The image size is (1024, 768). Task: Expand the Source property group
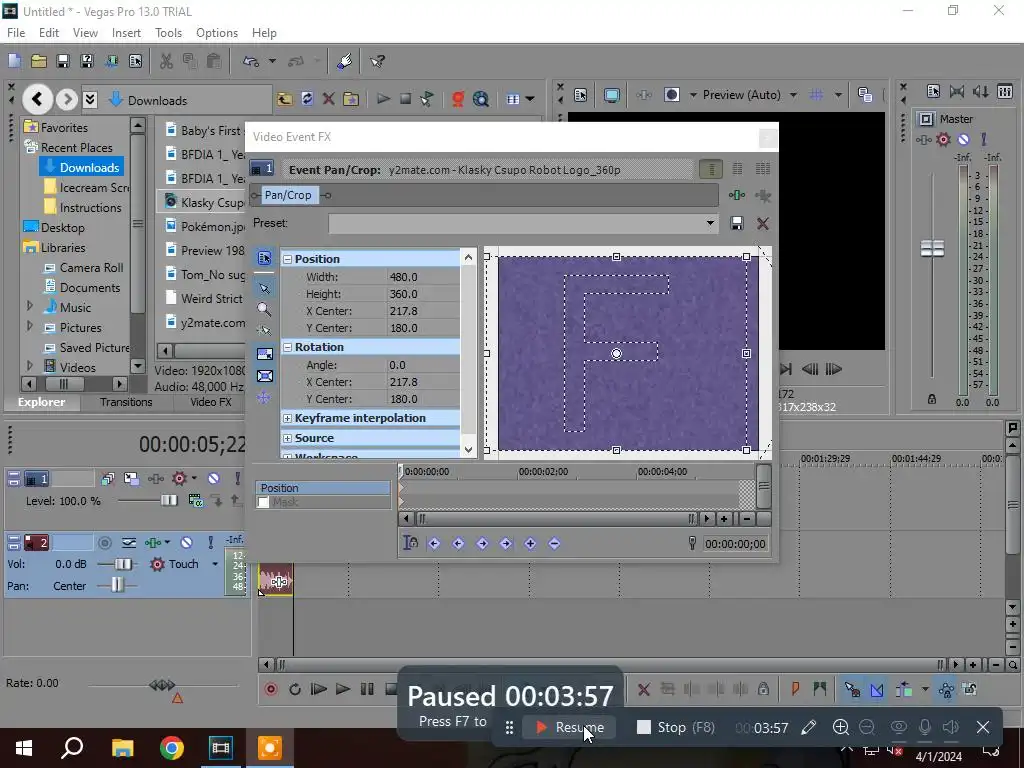coord(287,438)
